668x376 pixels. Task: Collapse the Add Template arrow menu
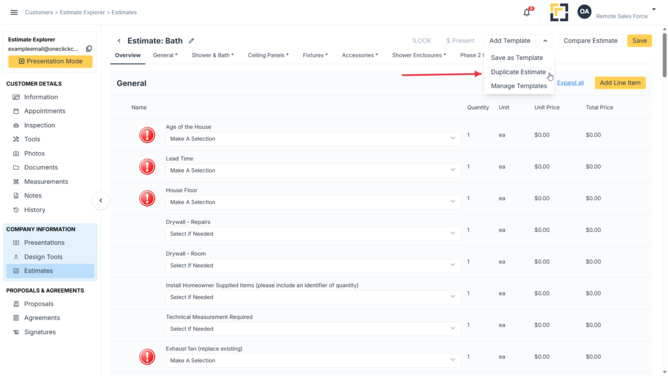545,41
